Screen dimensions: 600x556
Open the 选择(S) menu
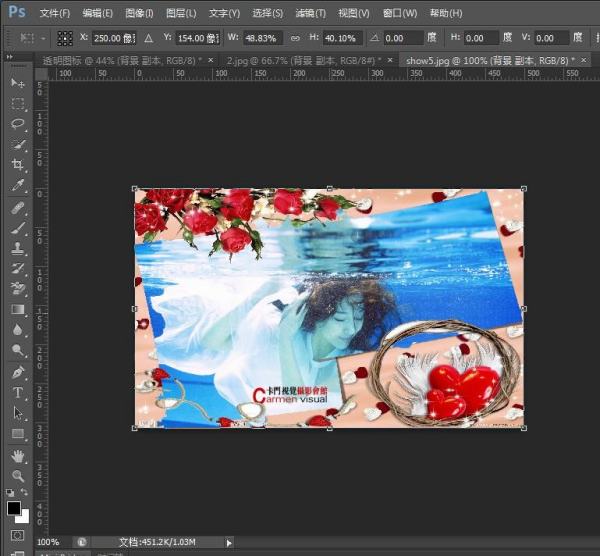[267, 13]
